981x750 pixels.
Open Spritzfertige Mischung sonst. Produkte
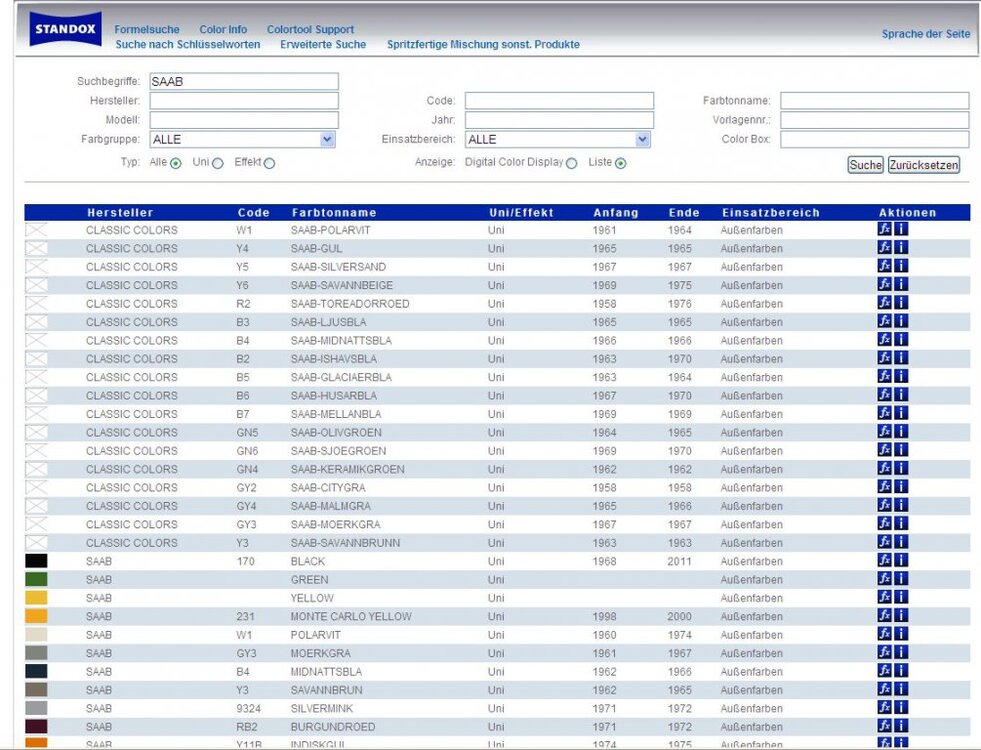point(483,44)
